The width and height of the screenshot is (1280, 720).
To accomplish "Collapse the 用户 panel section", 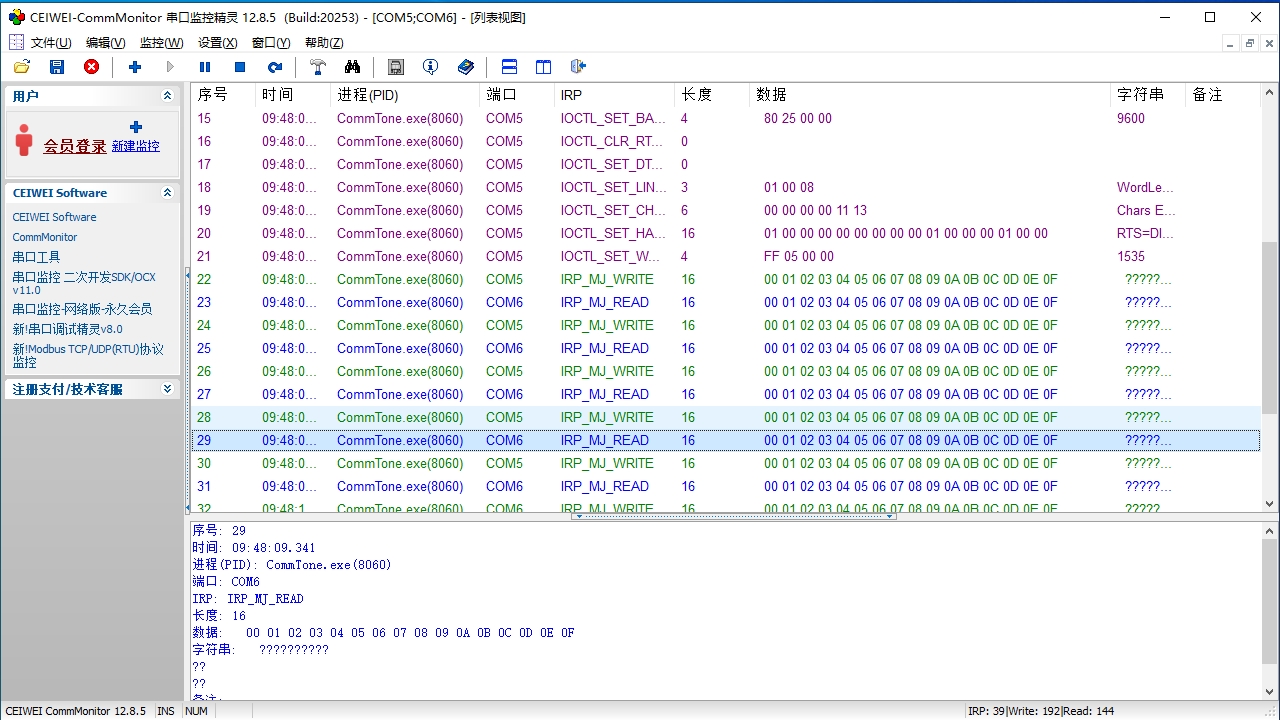I will coord(167,96).
